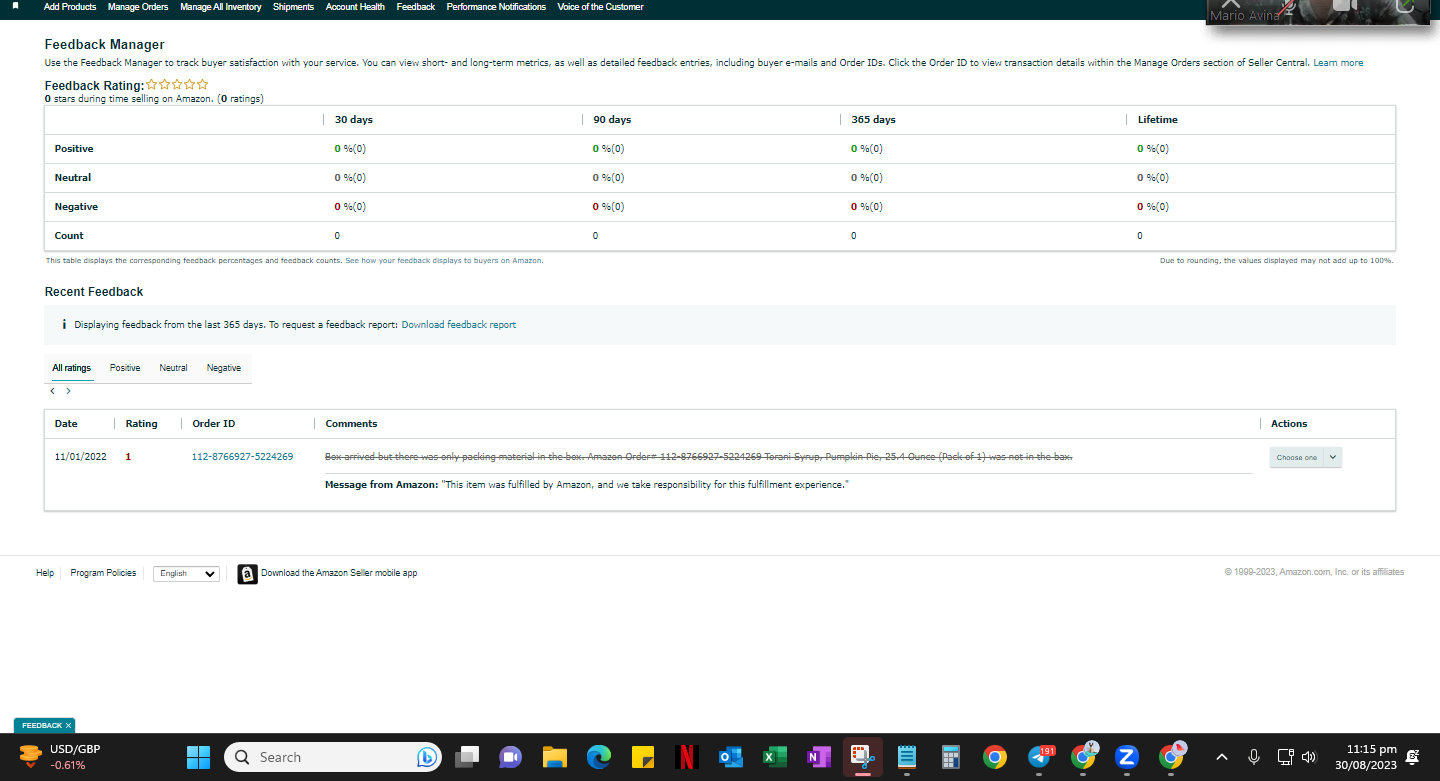Screen dimensions: 1440x781
Task: Open Calculator from the taskbar
Action: (950, 757)
